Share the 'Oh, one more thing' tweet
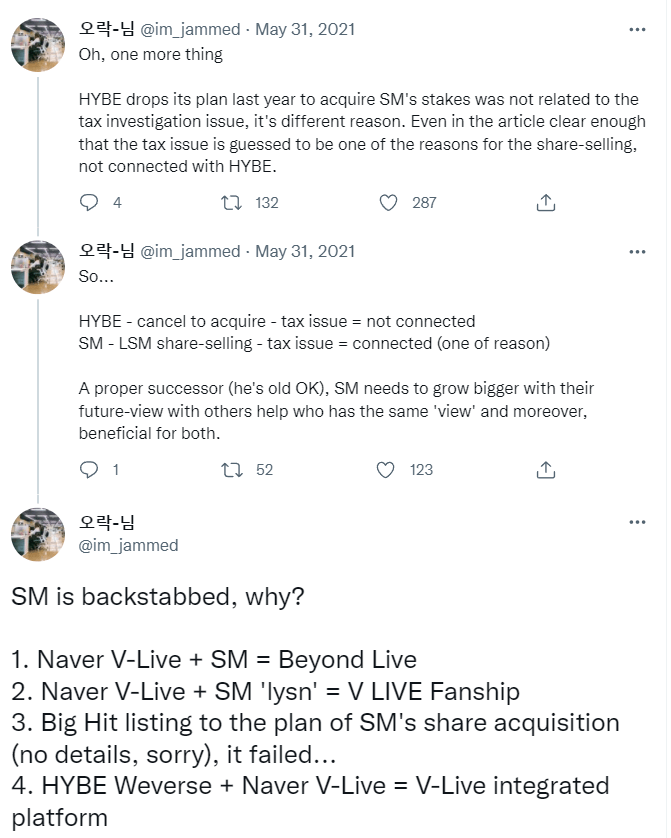Image resolution: width=671 pixels, height=838 pixels. point(545,202)
